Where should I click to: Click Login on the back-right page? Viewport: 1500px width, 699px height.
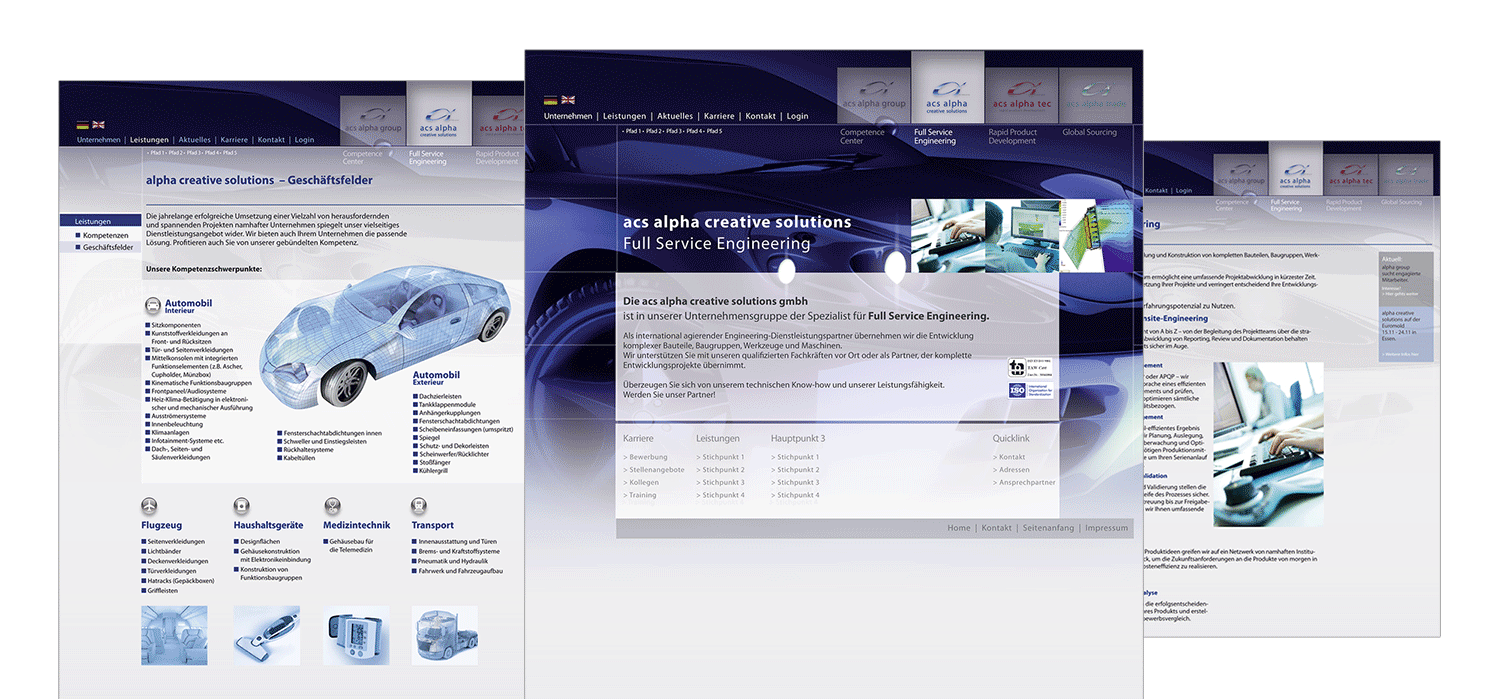point(1184,190)
